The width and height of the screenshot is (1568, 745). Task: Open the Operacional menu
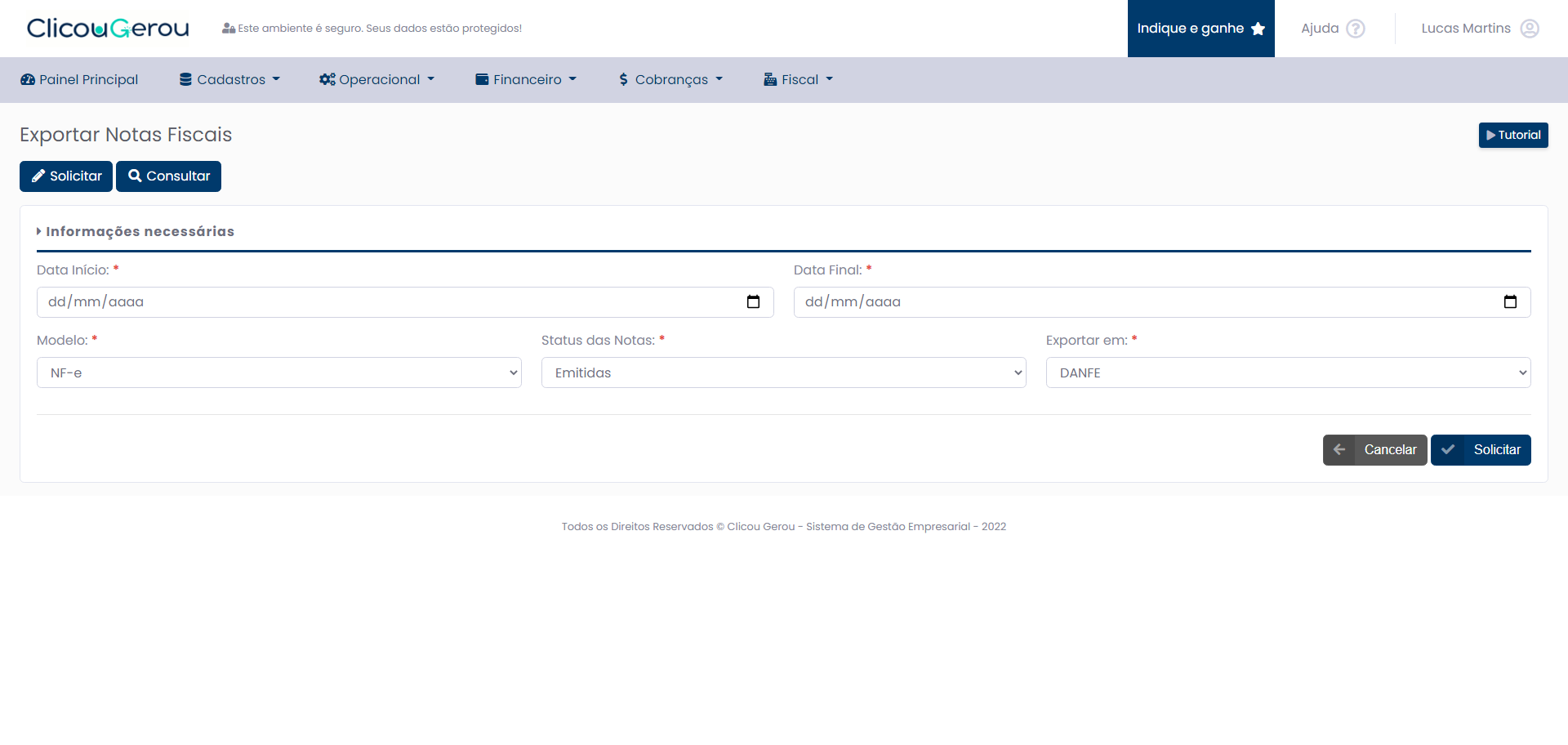coord(376,80)
